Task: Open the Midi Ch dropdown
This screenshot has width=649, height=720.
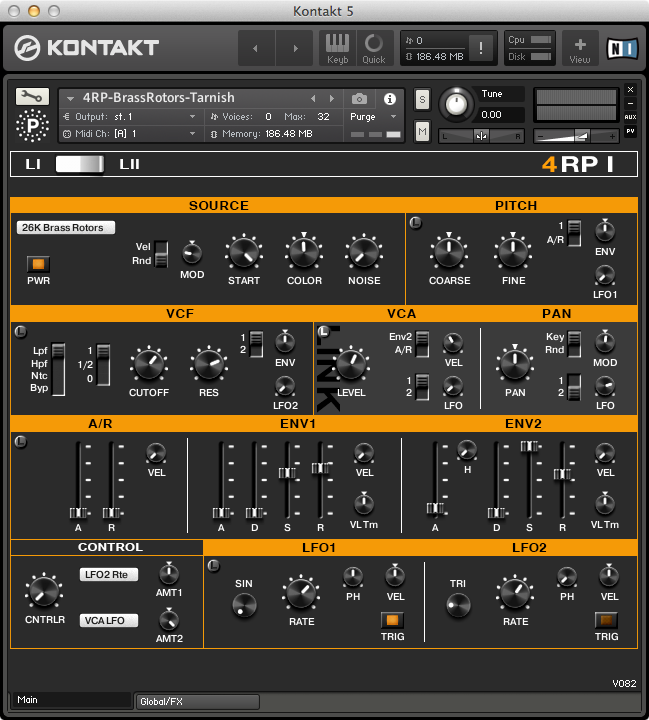Action: point(130,134)
